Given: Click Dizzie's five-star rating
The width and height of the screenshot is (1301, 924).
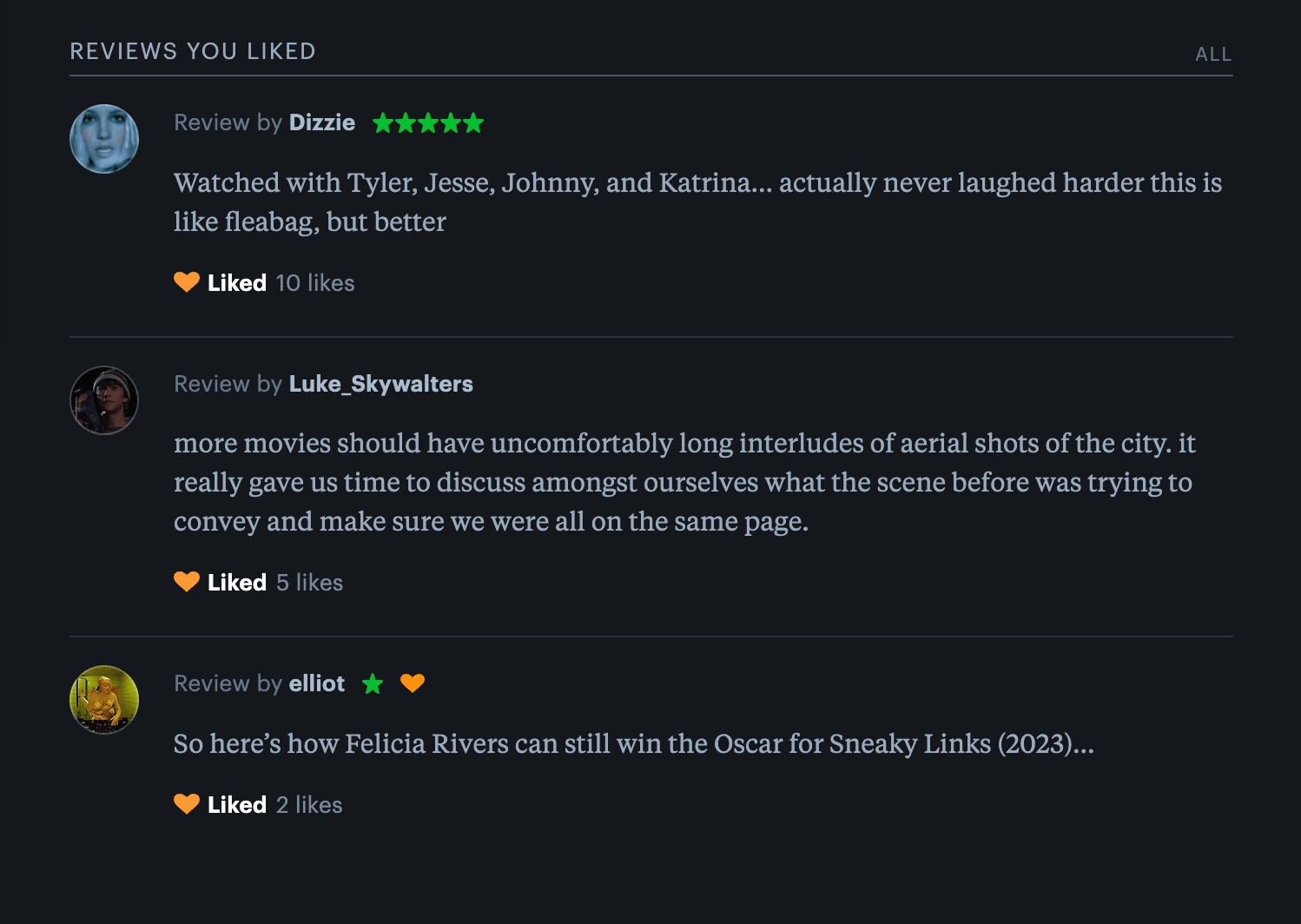Looking at the screenshot, I should (x=428, y=123).
